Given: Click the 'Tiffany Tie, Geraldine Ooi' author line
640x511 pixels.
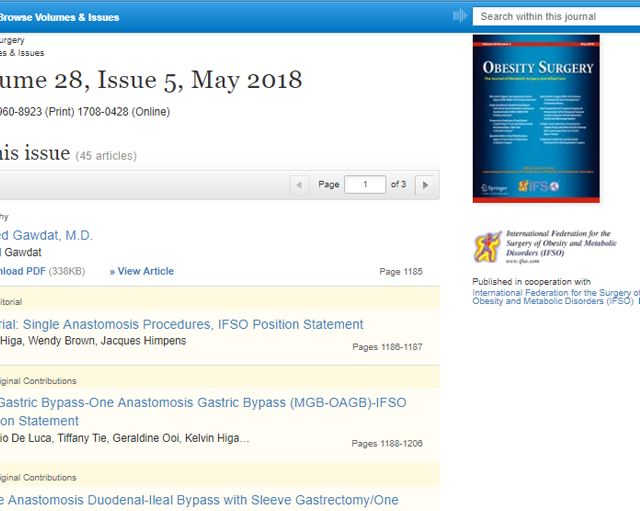Looking at the screenshot, I should 125,439.
